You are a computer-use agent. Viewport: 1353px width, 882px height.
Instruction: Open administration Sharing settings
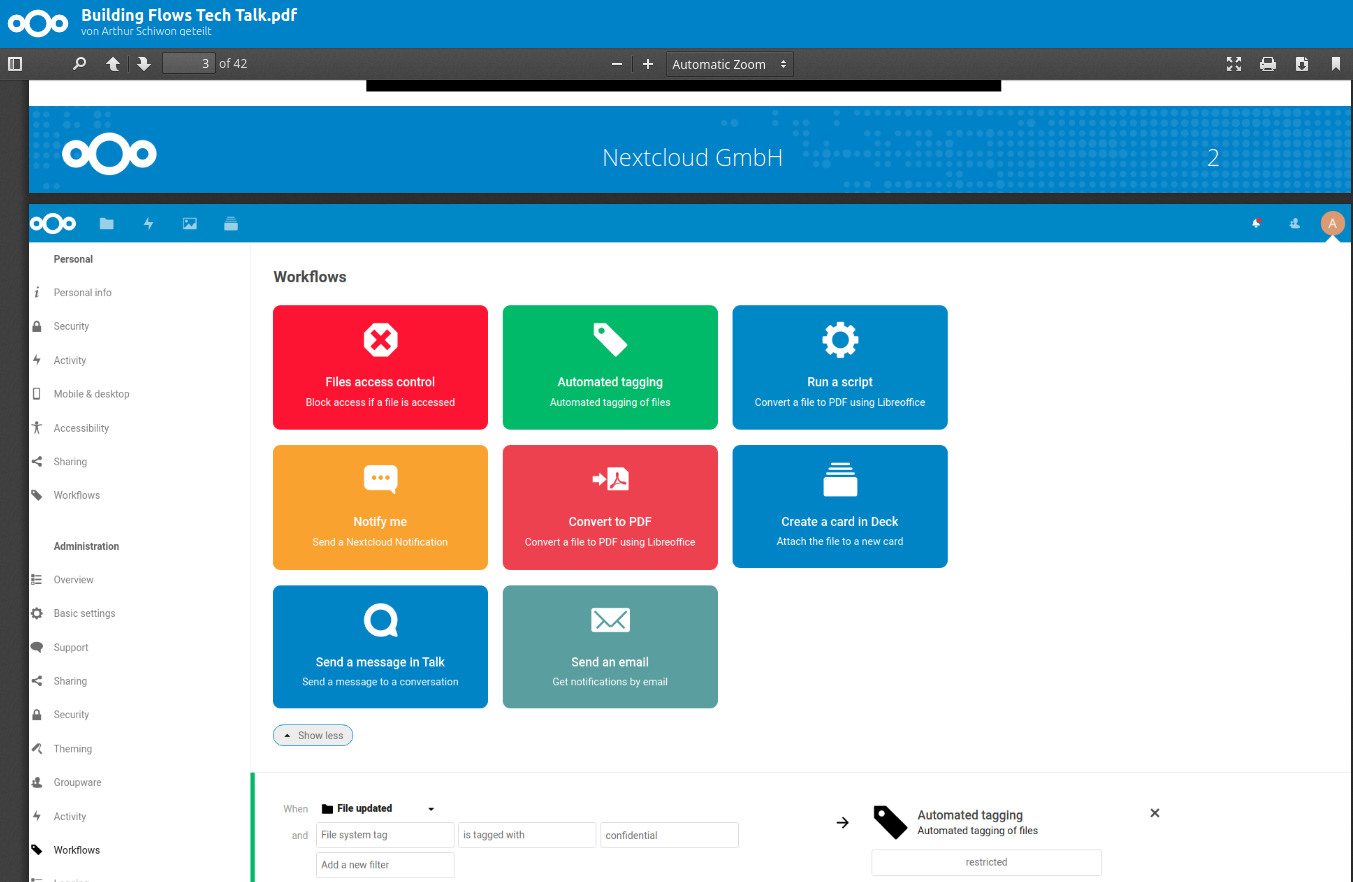coord(70,681)
